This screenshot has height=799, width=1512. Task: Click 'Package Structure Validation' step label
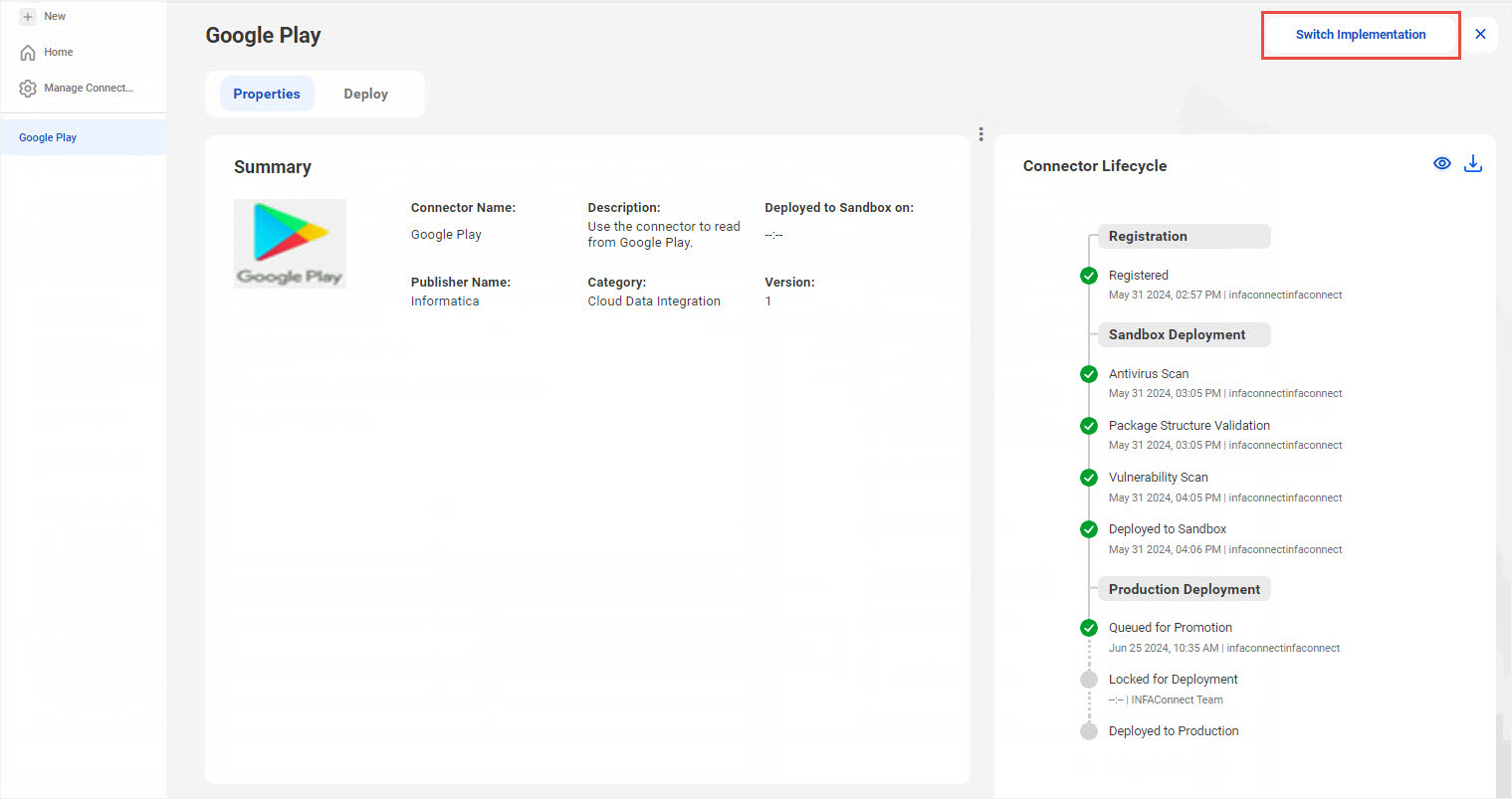1189,426
